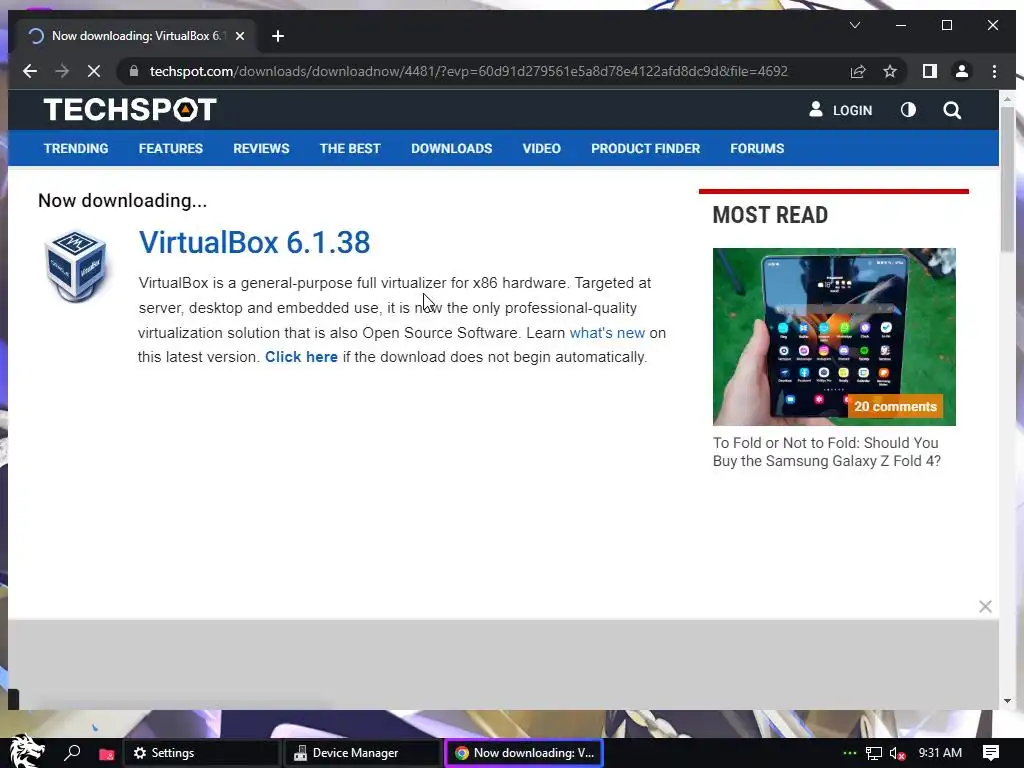Image resolution: width=1024 pixels, height=768 pixels.
Task: Share this page via share icon
Action: tap(857, 71)
